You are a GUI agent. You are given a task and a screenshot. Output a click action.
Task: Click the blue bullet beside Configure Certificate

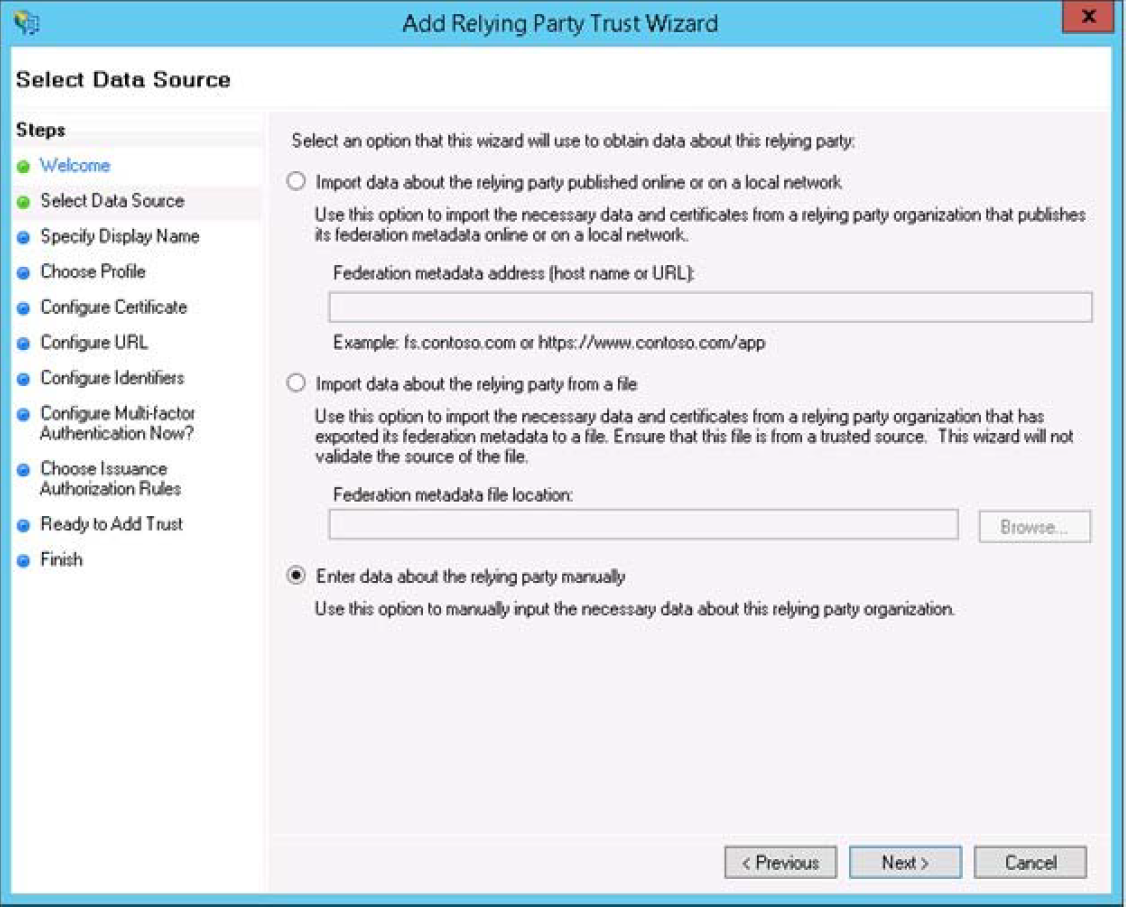(x=23, y=308)
